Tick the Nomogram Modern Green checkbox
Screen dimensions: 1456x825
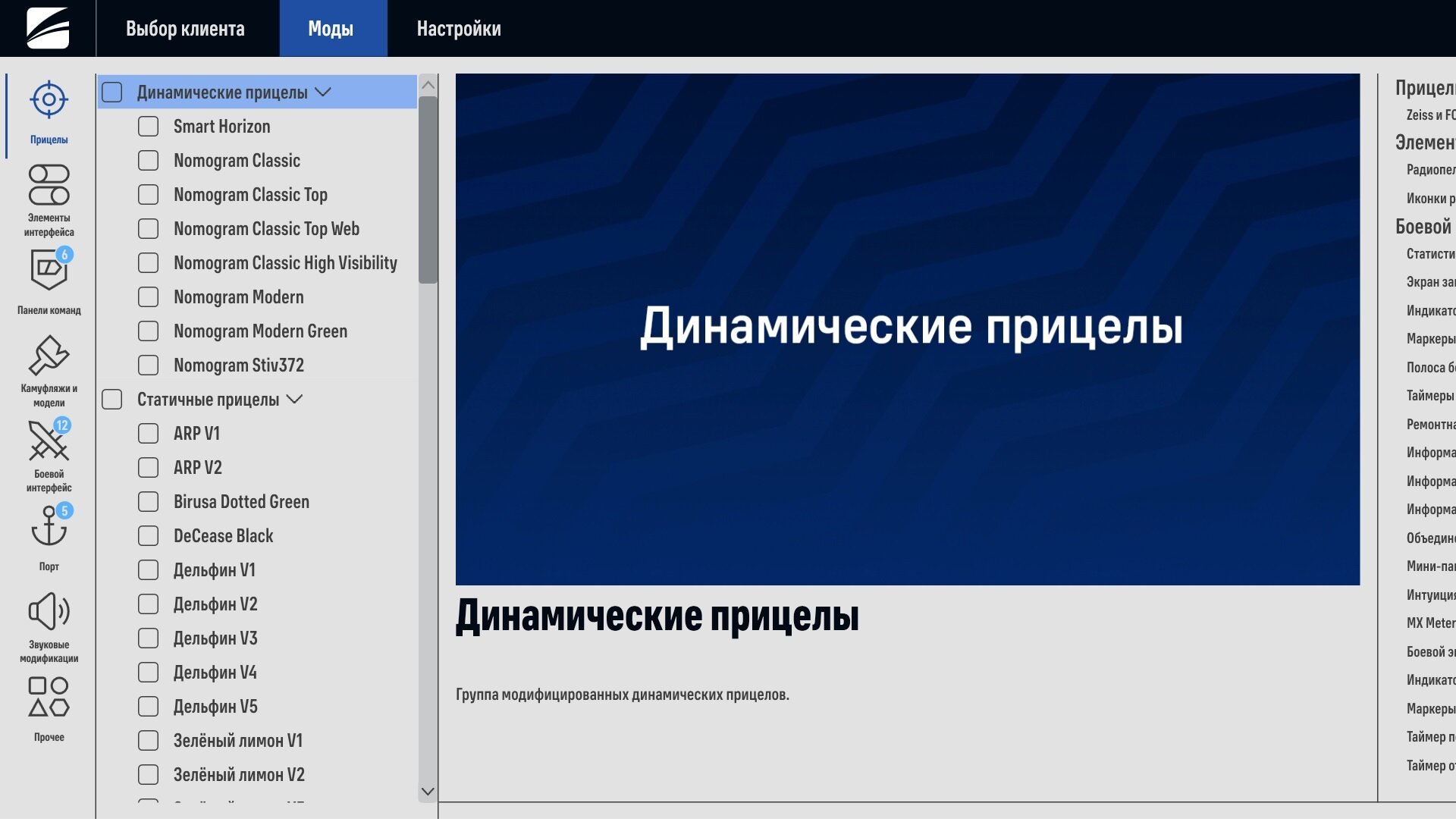(x=149, y=331)
